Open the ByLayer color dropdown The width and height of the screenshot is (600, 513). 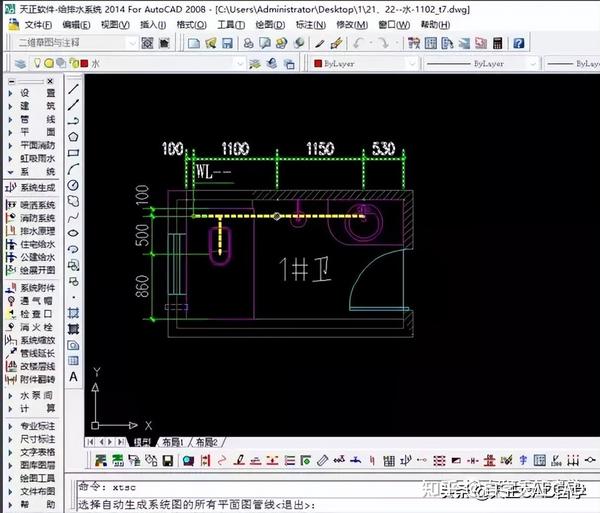(364, 64)
